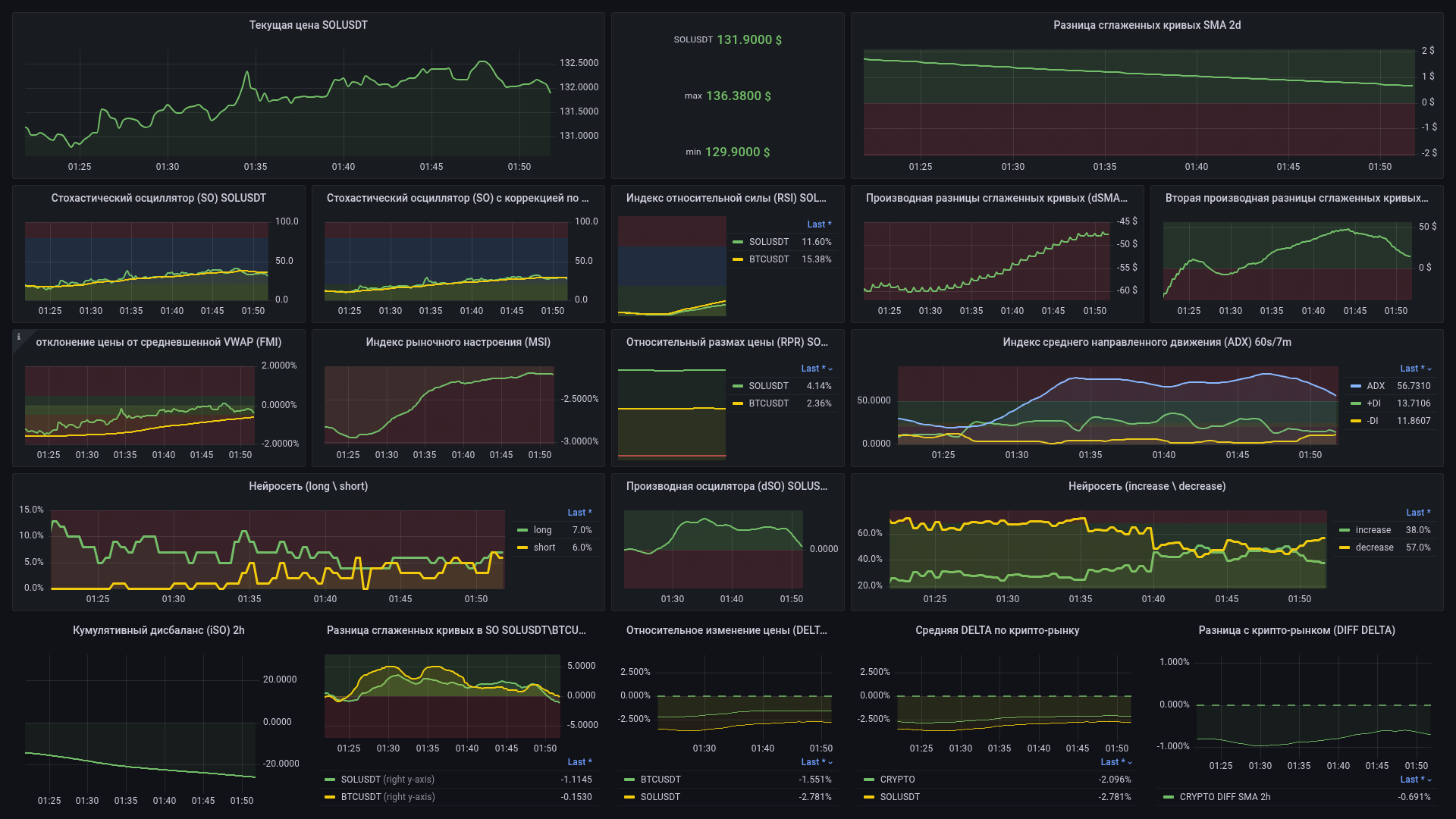
Task: Open the Last * sort chevron in ADX panel
Action: pyautogui.click(x=1429, y=369)
